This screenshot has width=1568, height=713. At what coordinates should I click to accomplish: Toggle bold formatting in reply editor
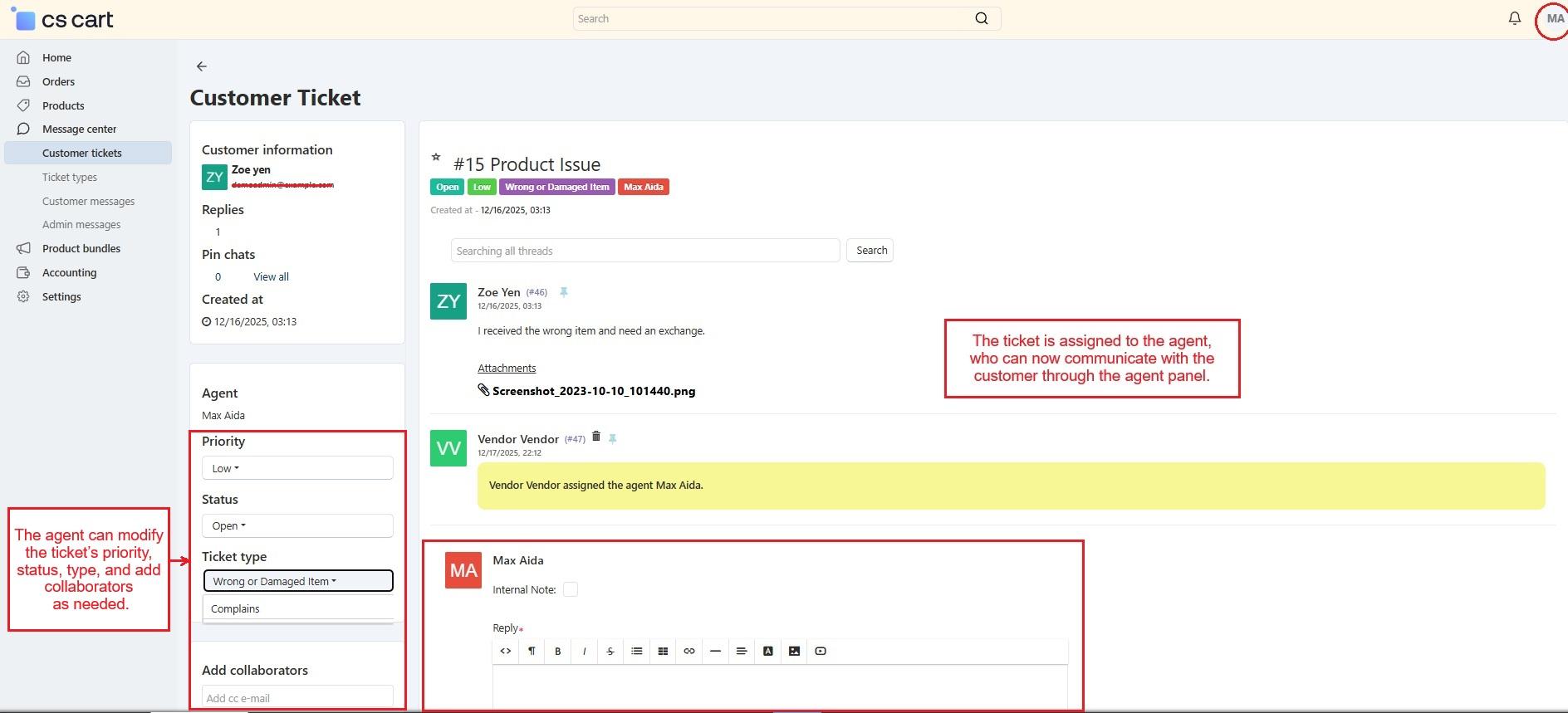click(x=557, y=652)
